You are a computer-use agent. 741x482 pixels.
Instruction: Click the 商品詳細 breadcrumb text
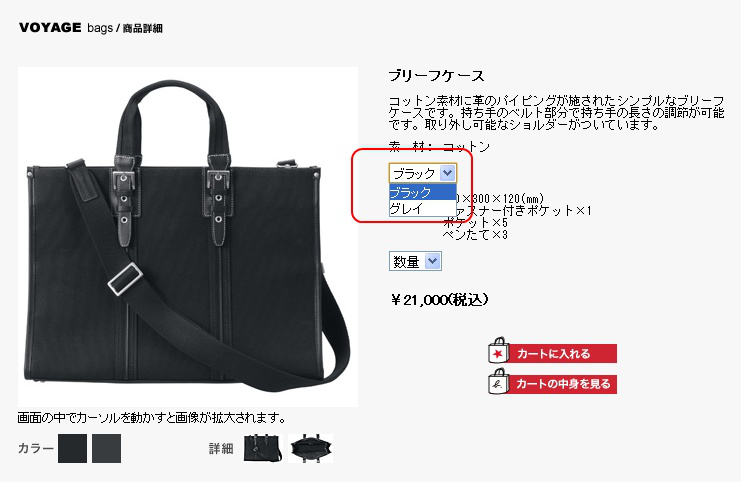[x=143, y=28]
